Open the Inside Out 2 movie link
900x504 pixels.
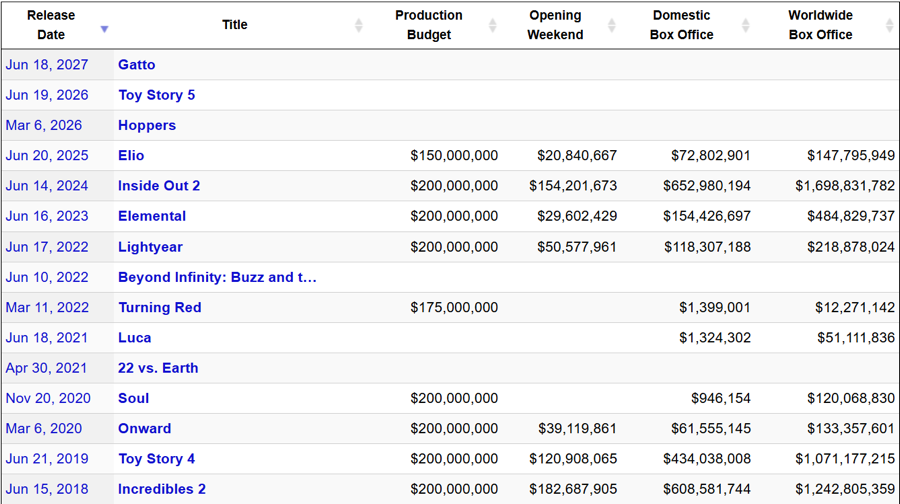159,186
